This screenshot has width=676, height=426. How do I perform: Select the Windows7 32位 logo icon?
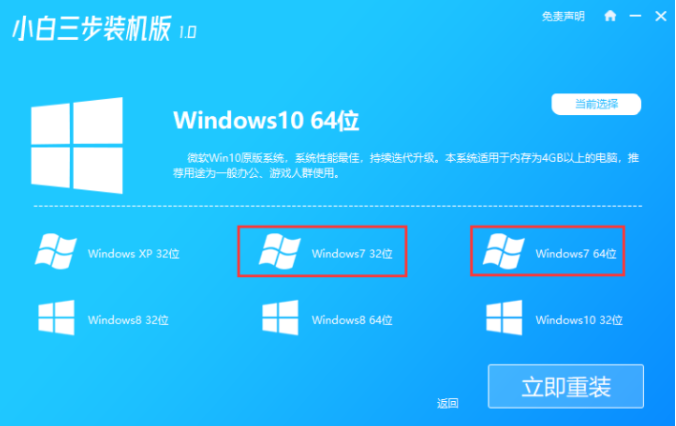coord(279,251)
